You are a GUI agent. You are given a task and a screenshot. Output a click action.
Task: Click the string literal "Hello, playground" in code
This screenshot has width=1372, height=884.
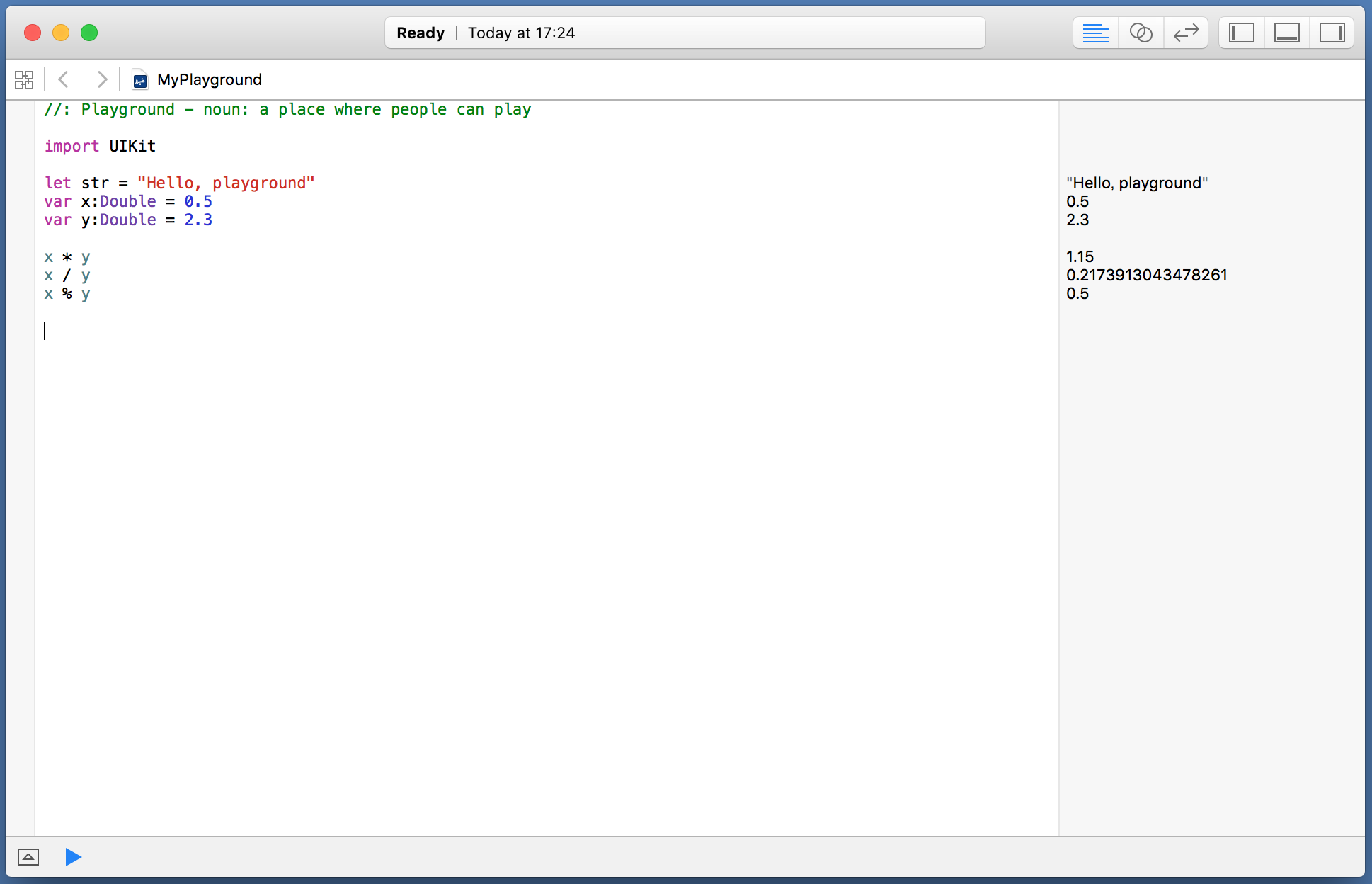tap(226, 183)
